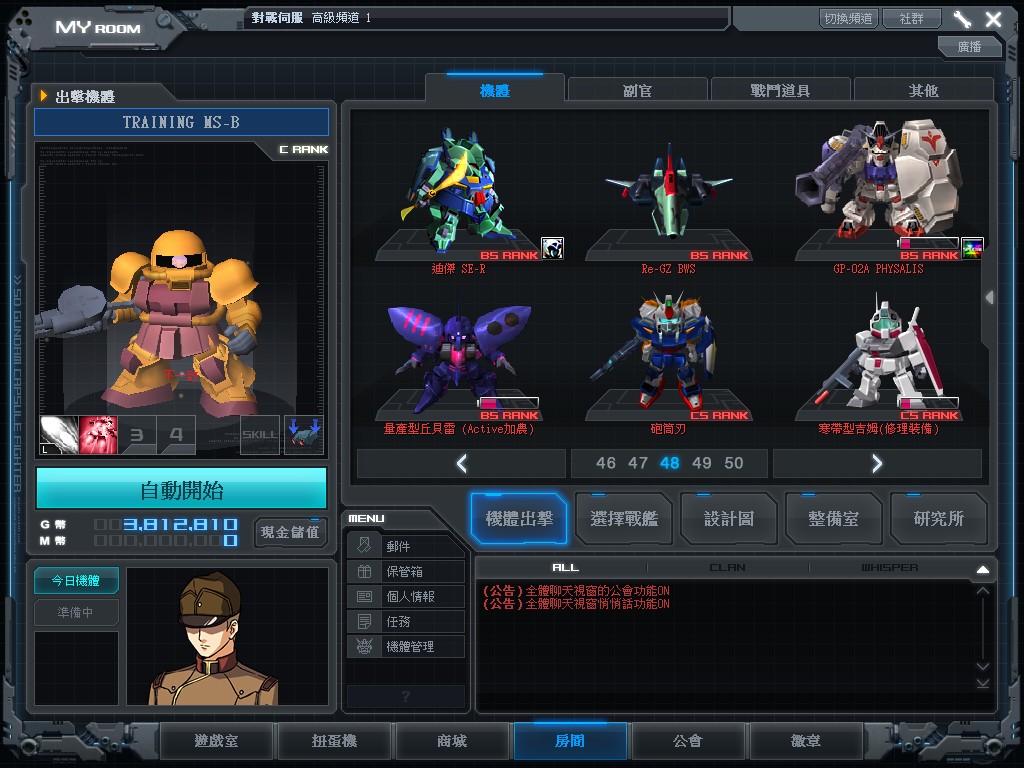Select page 49 of unit list
Viewport: 1024px width, 768px height.
(x=701, y=463)
